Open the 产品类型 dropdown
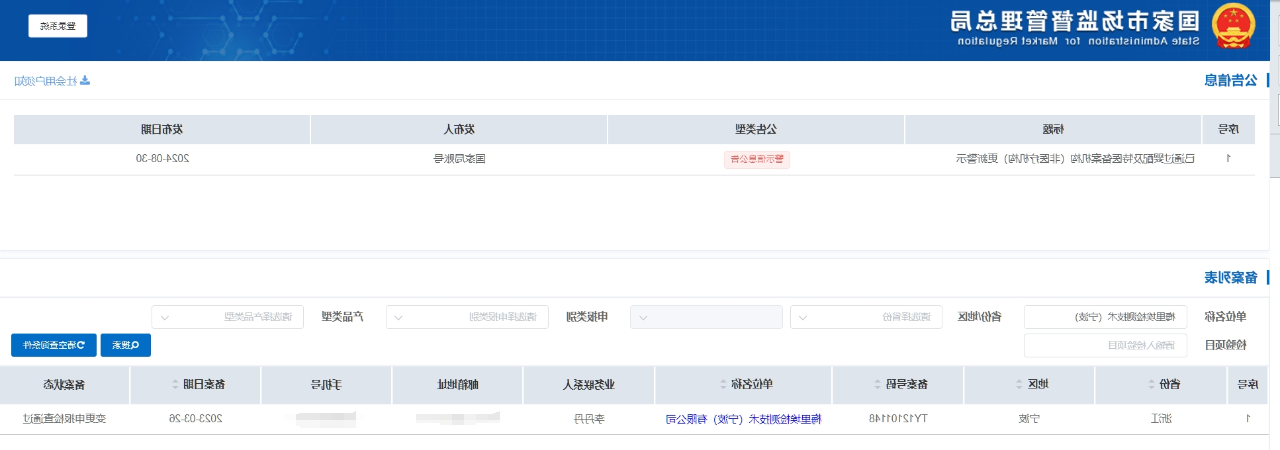This screenshot has width=1280, height=450. (x=227, y=317)
